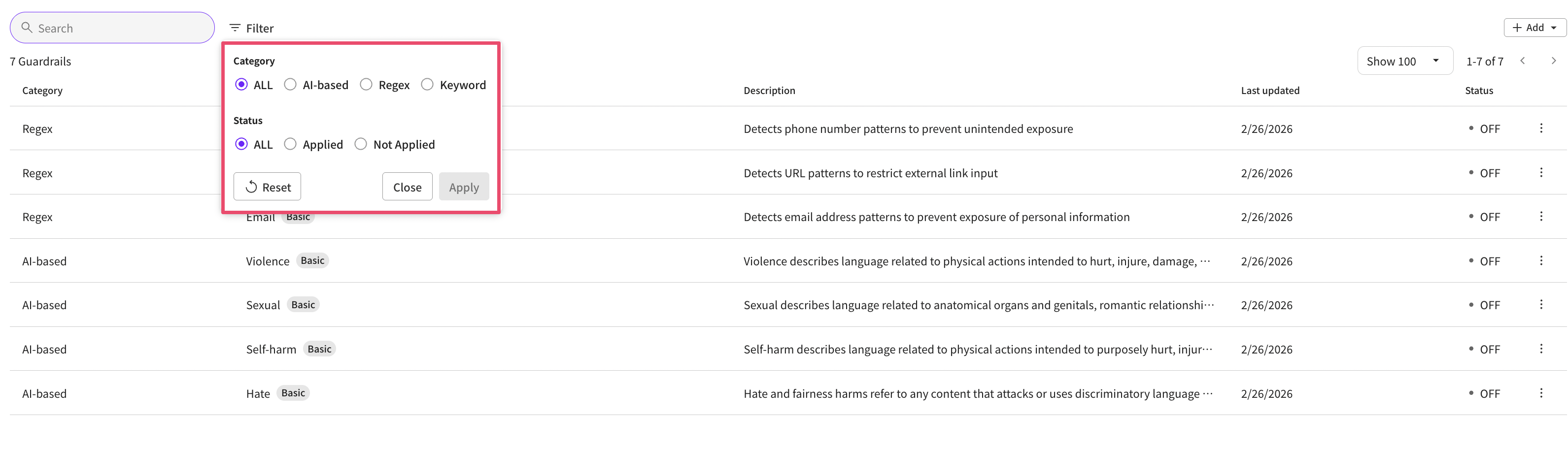Click the Last updated column header
Viewport: 1568px width, 449px height.
(1270, 91)
